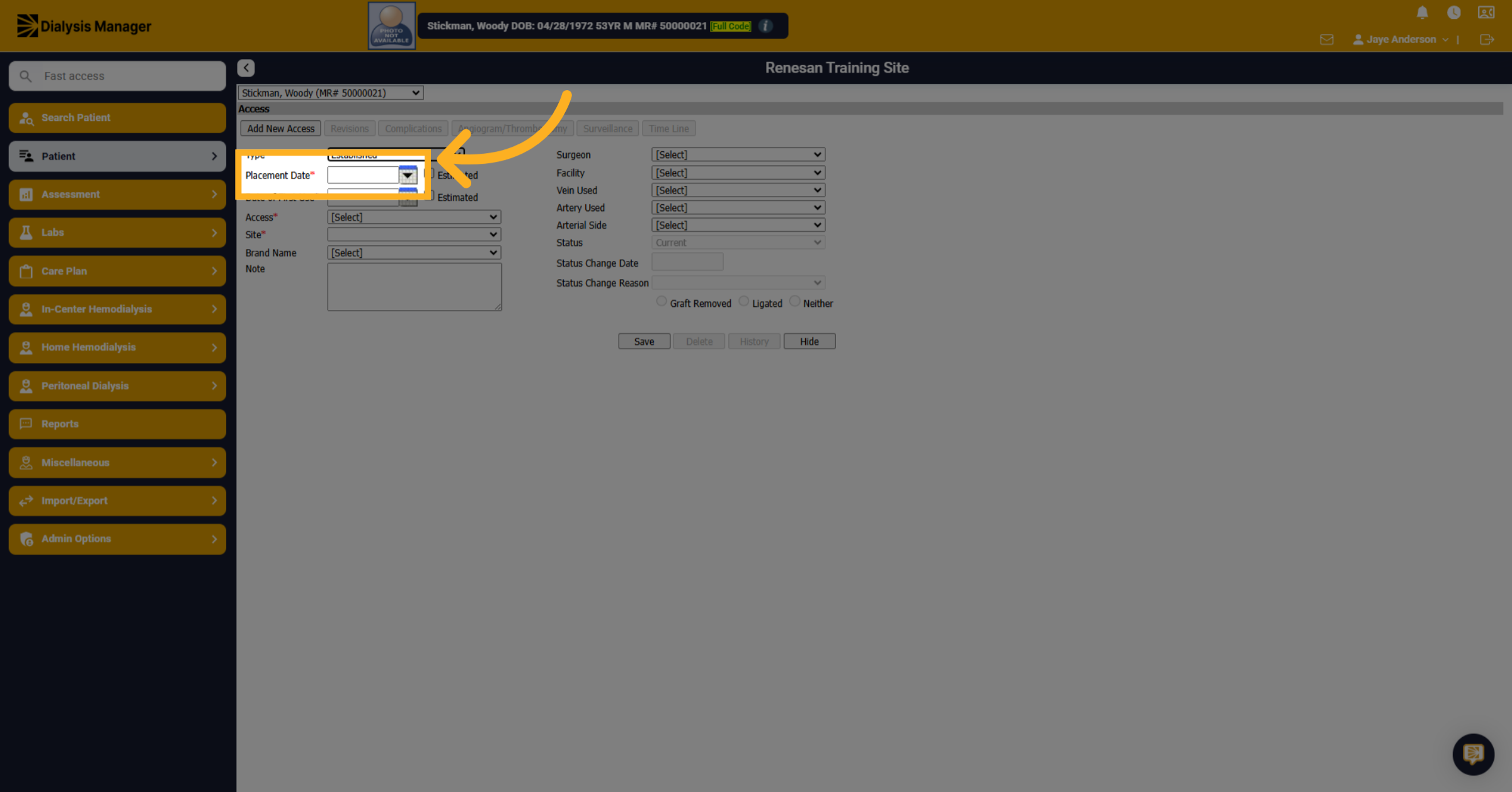Image resolution: width=1512 pixels, height=792 pixels.
Task: Click the Fast access search icon
Action: (26, 76)
